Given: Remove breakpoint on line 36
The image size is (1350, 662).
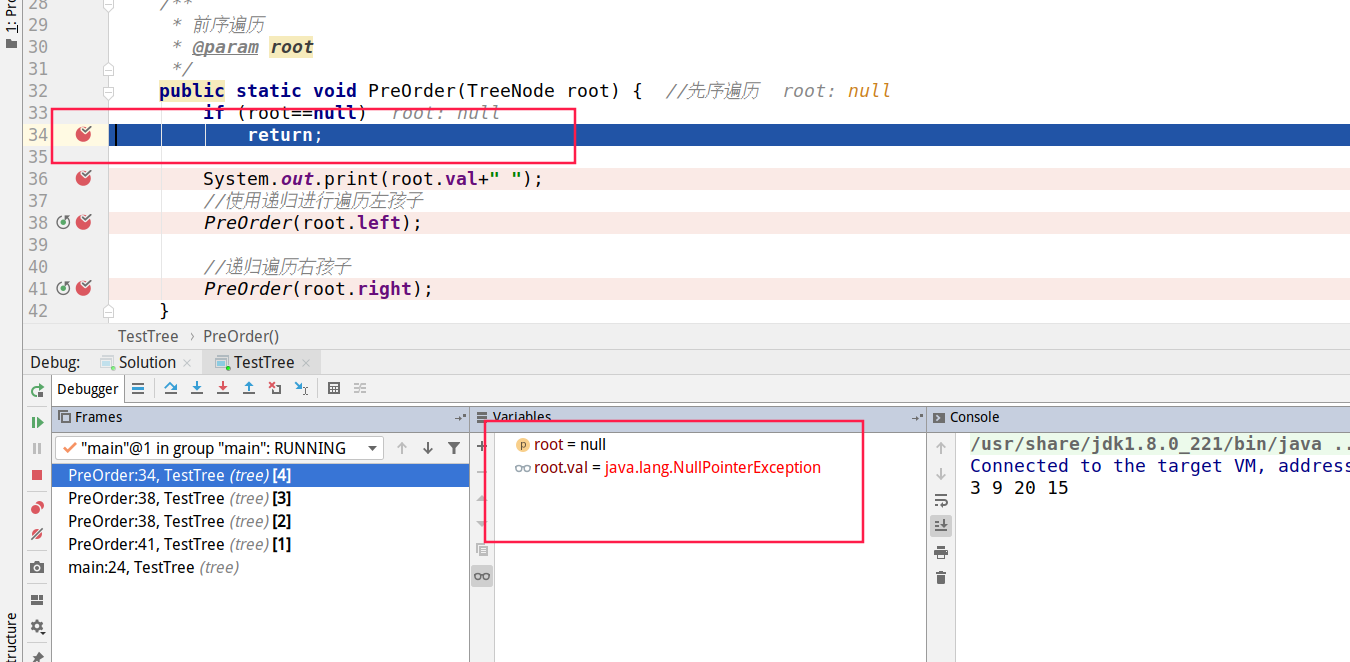Looking at the screenshot, I should [x=84, y=178].
